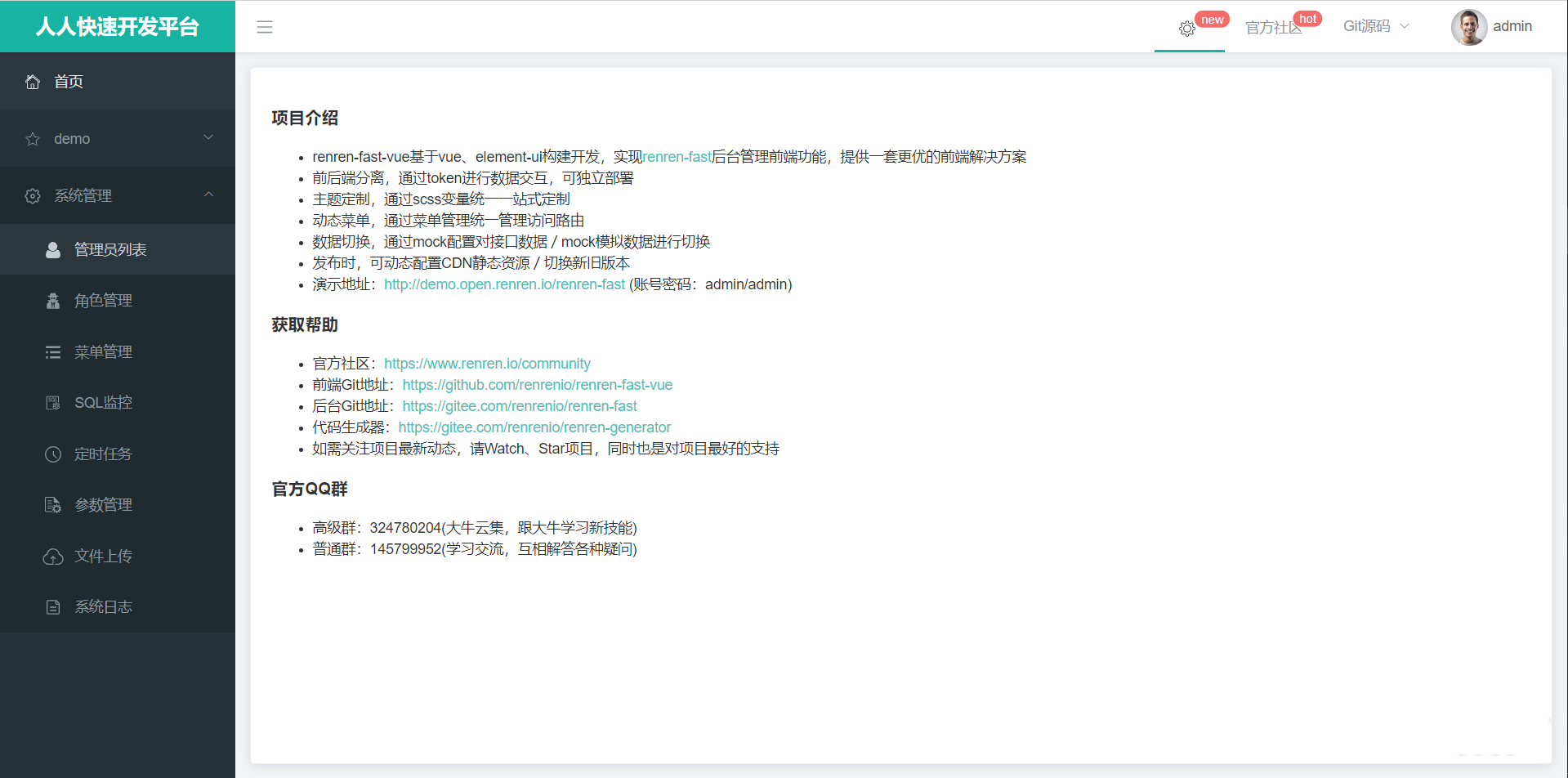This screenshot has width=1568, height=778.
Task: Click the list icon beside 菜单管理
Action: (53, 352)
